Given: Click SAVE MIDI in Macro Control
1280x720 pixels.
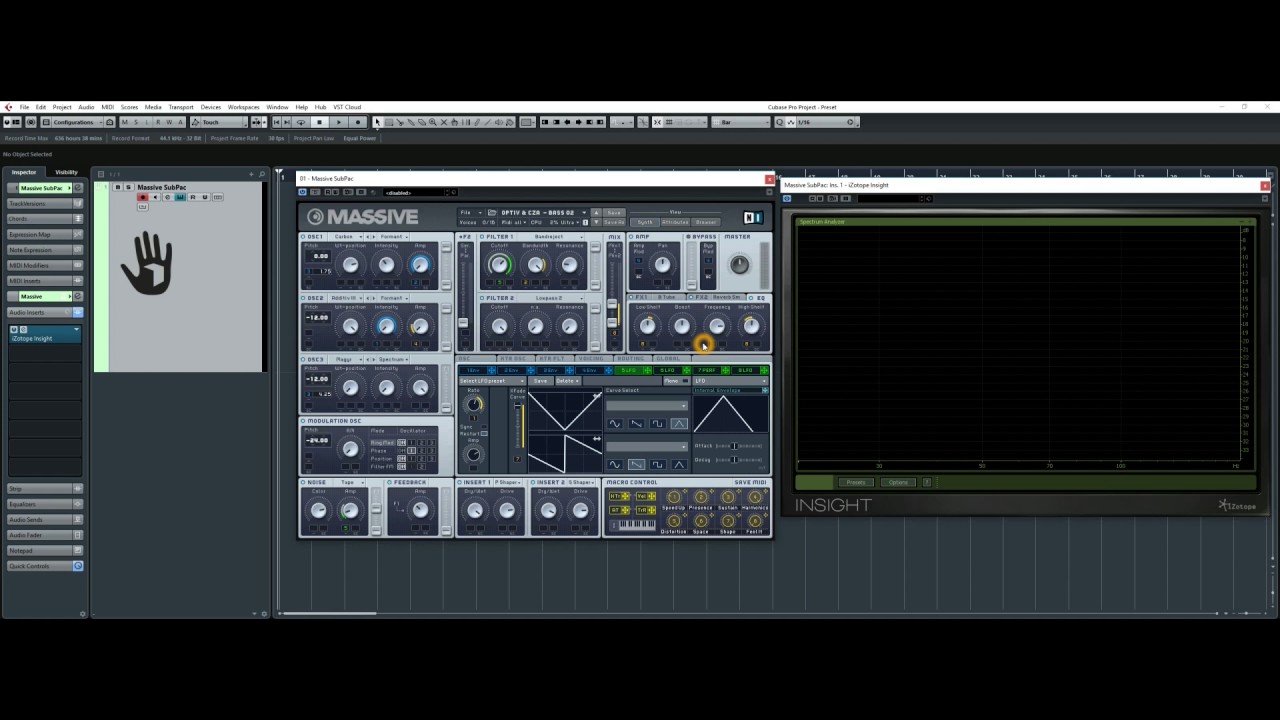Looking at the screenshot, I should [x=750, y=482].
